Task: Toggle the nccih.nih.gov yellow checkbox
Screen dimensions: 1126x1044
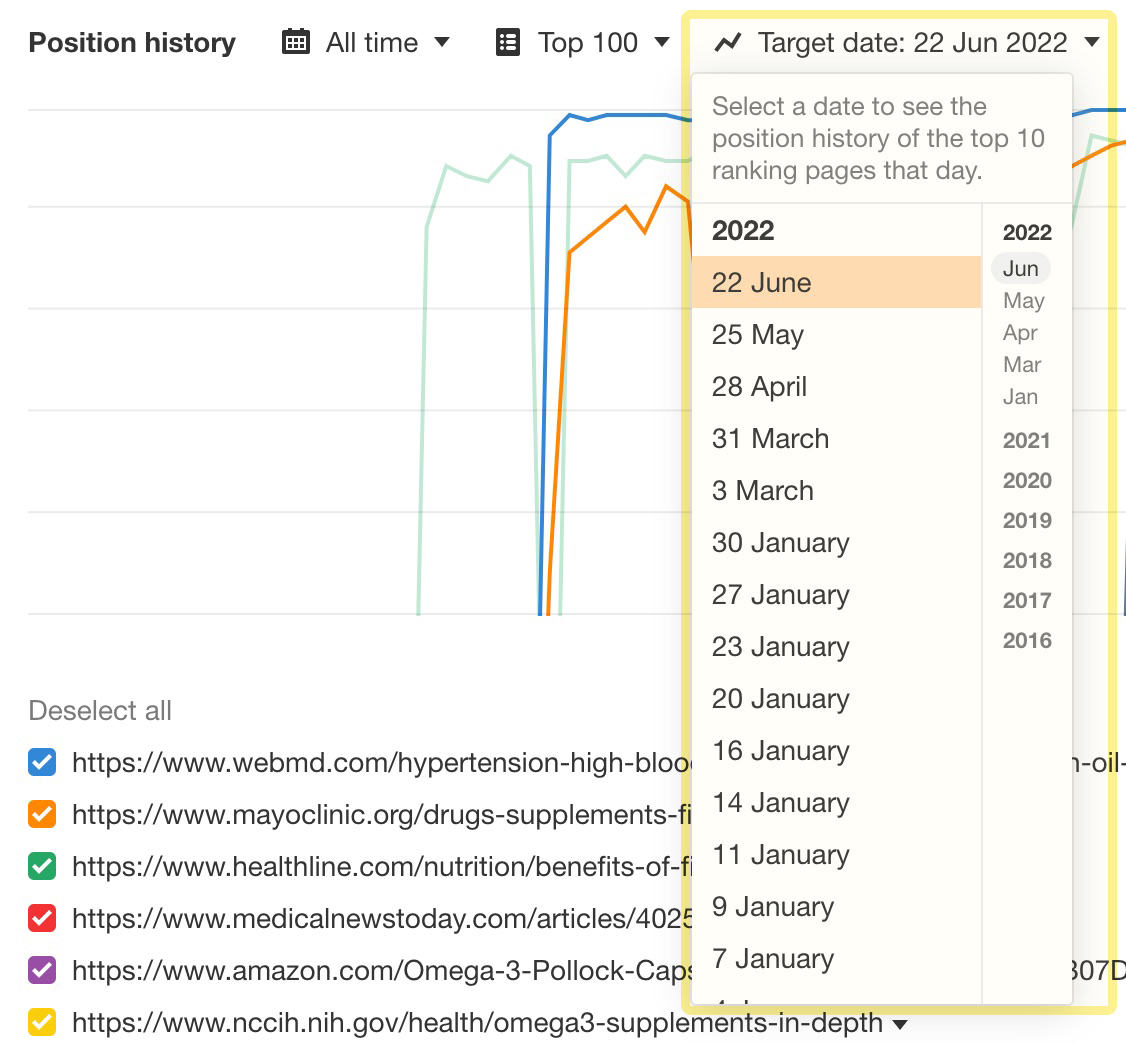Action: (41, 1022)
